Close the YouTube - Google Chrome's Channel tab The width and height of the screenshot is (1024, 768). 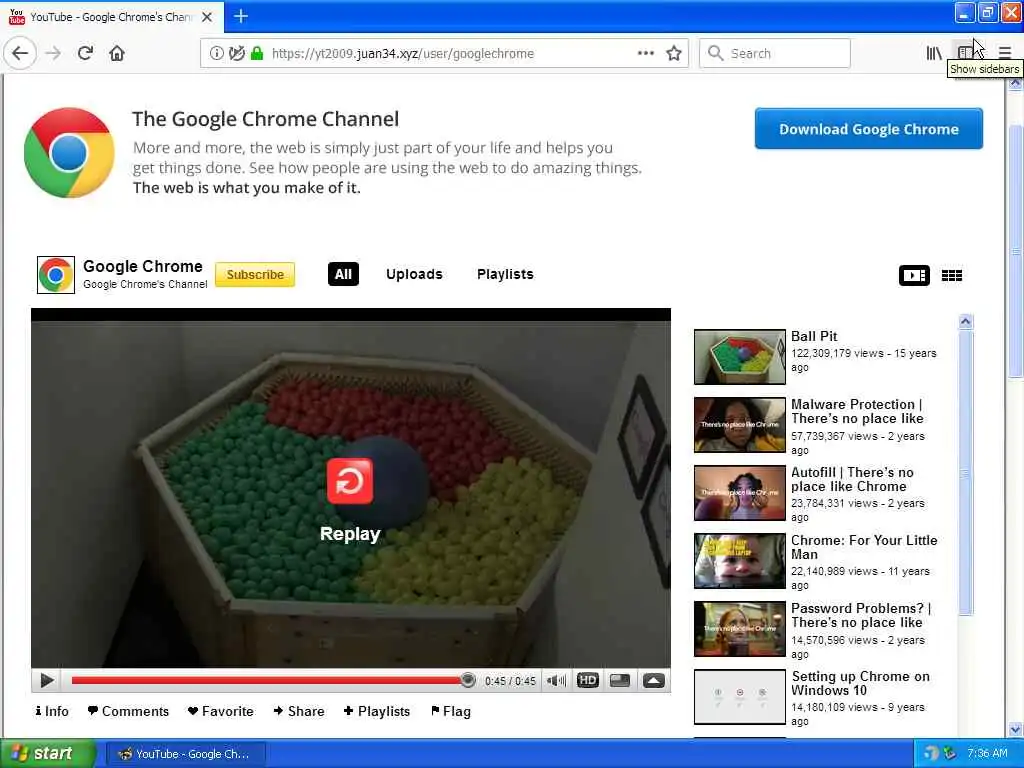[207, 17]
